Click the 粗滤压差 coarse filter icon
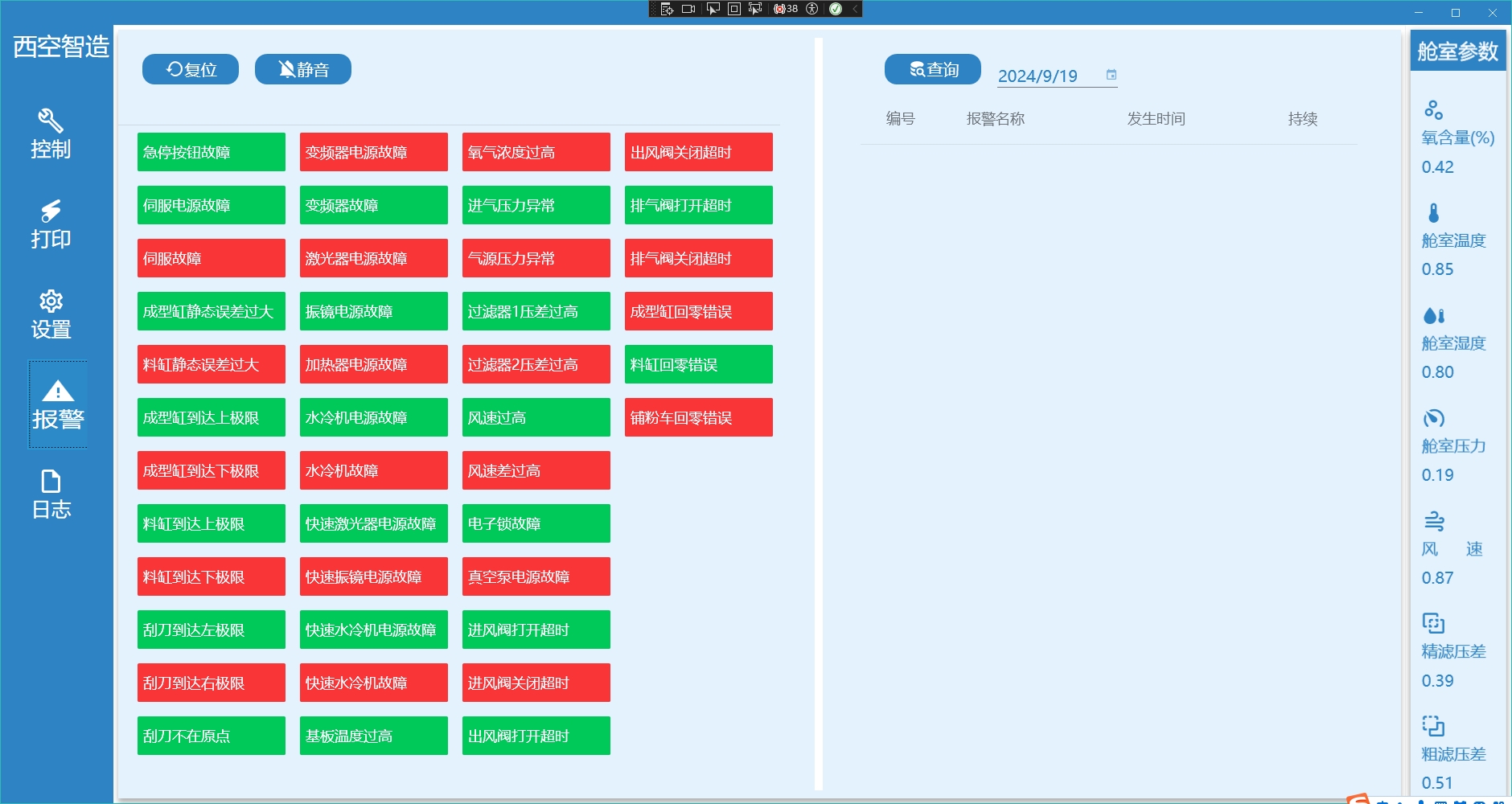1512x804 pixels. pyautogui.click(x=1433, y=726)
